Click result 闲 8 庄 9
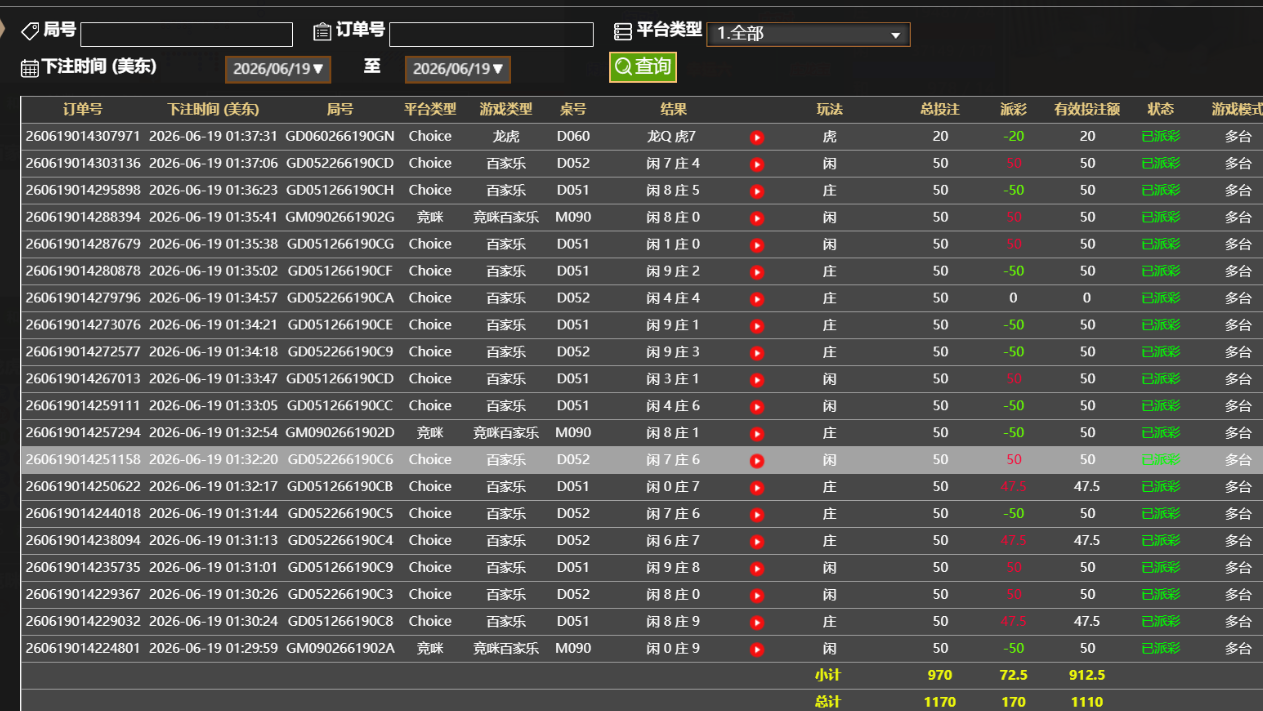1263x711 pixels. pos(673,622)
